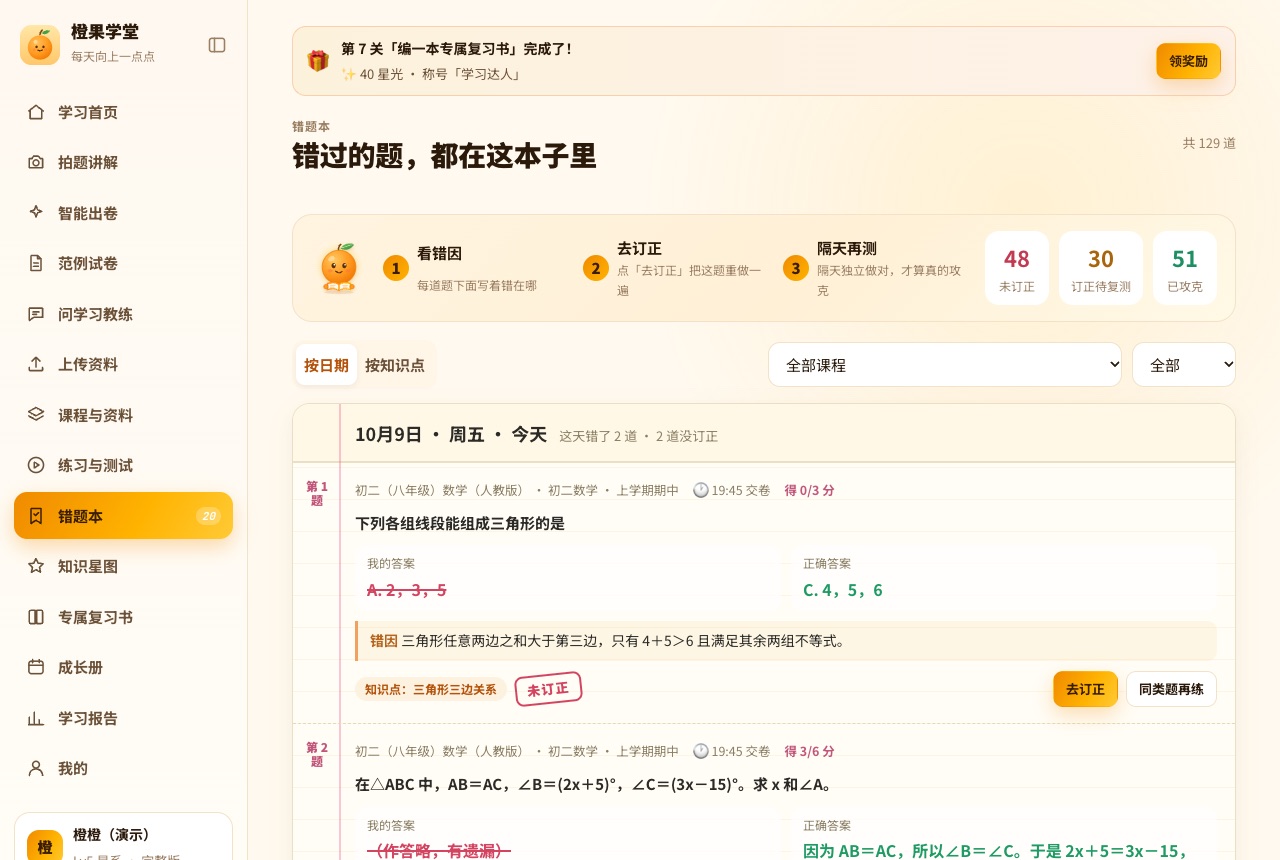Click the camera icon beside 拍题讲解
1280x860 pixels.
pyautogui.click(x=36, y=162)
